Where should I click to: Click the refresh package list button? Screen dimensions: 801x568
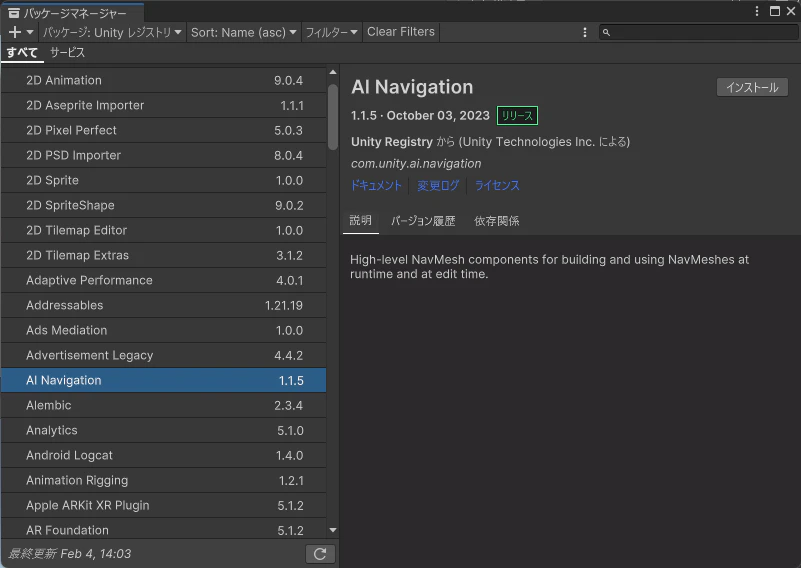(320, 554)
